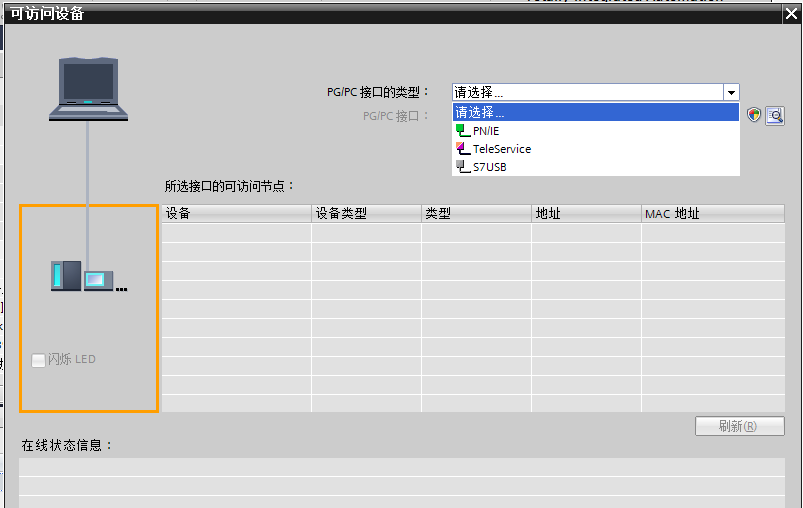This screenshot has width=803, height=508.
Task: Click the PLC and HMI device icon
Action: point(89,276)
